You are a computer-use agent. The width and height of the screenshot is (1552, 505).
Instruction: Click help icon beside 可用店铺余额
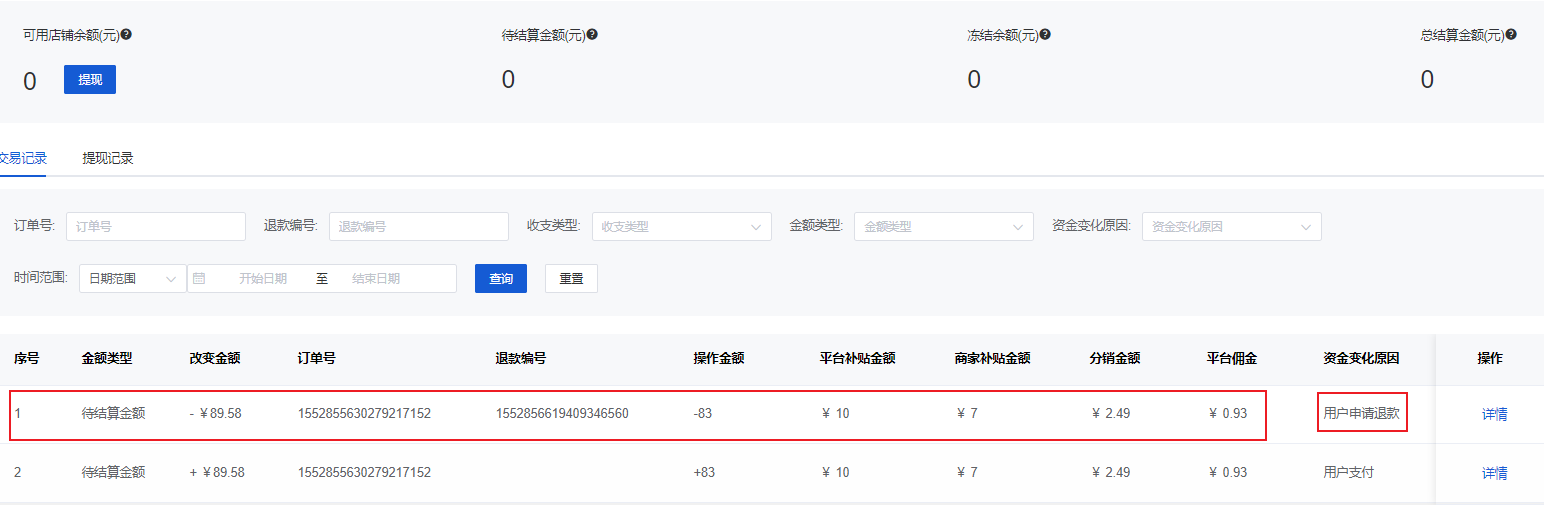(126, 34)
